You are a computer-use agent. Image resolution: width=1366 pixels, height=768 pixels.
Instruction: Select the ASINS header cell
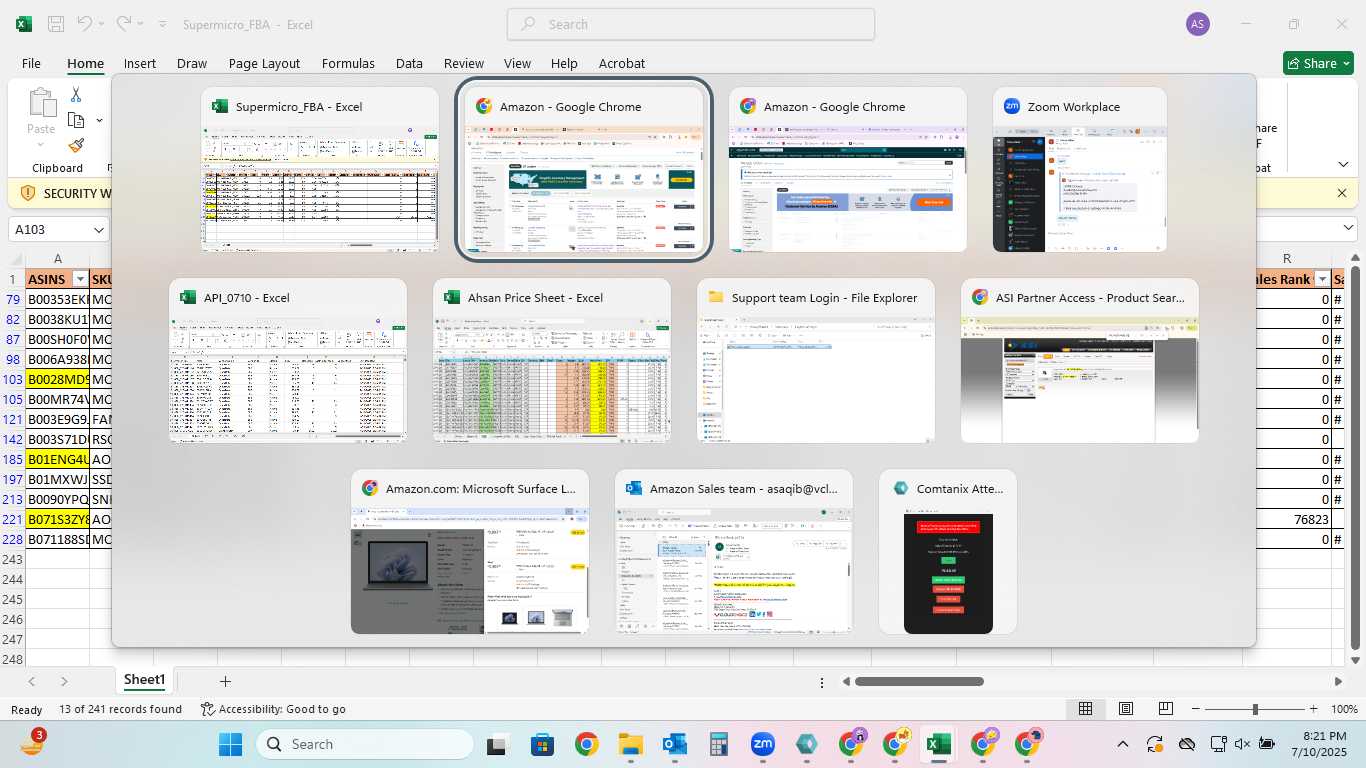tap(57, 280)
